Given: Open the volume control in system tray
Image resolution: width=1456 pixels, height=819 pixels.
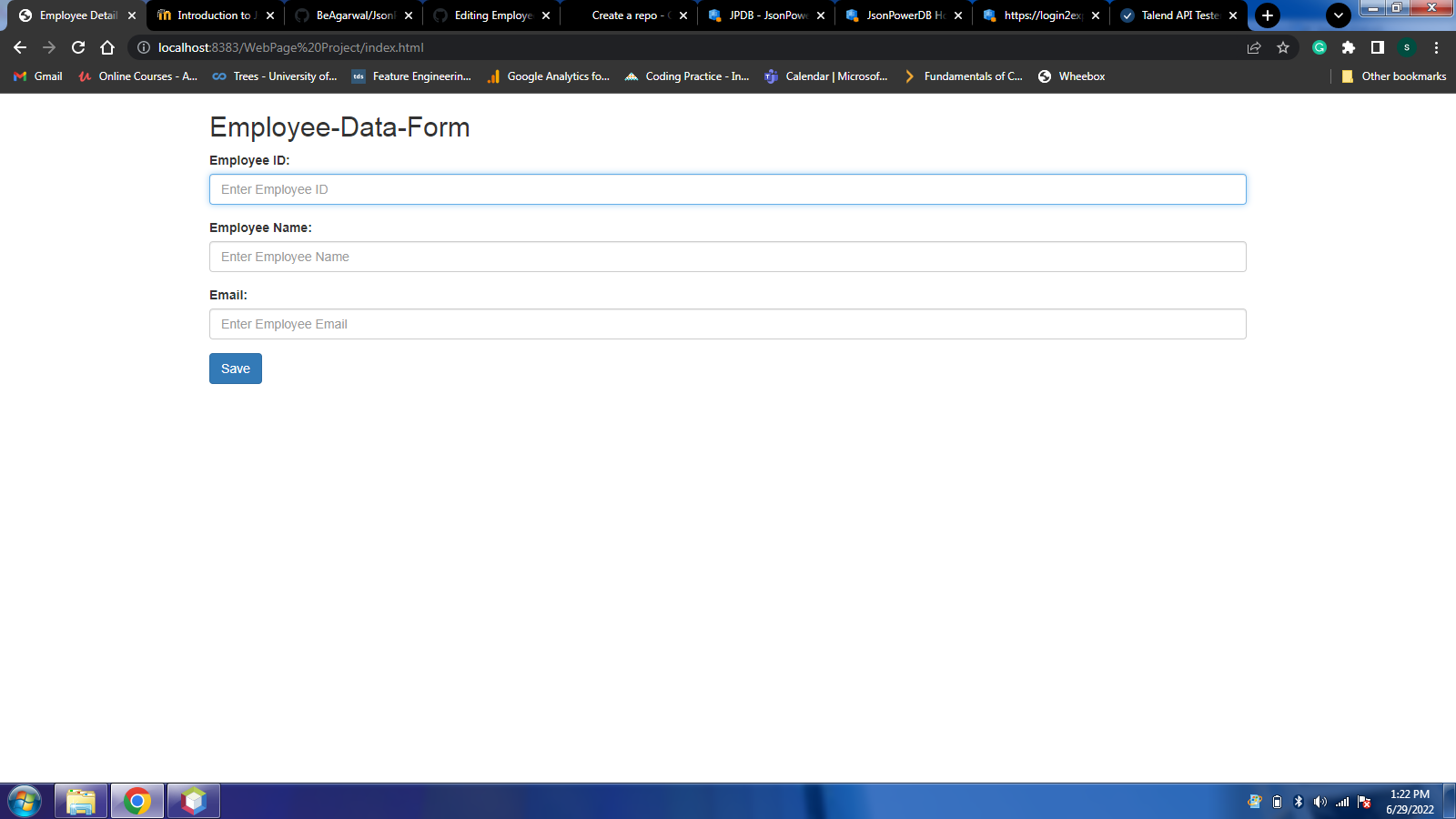Looking at the screenshot, I should click(x=1319, y=802).
